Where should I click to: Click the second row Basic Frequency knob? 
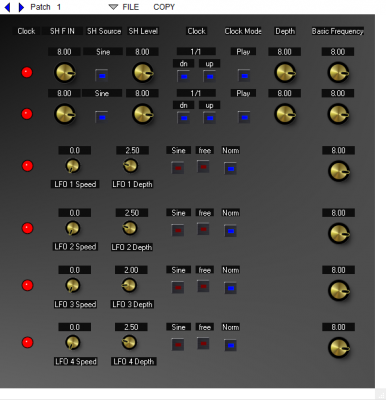339,114
